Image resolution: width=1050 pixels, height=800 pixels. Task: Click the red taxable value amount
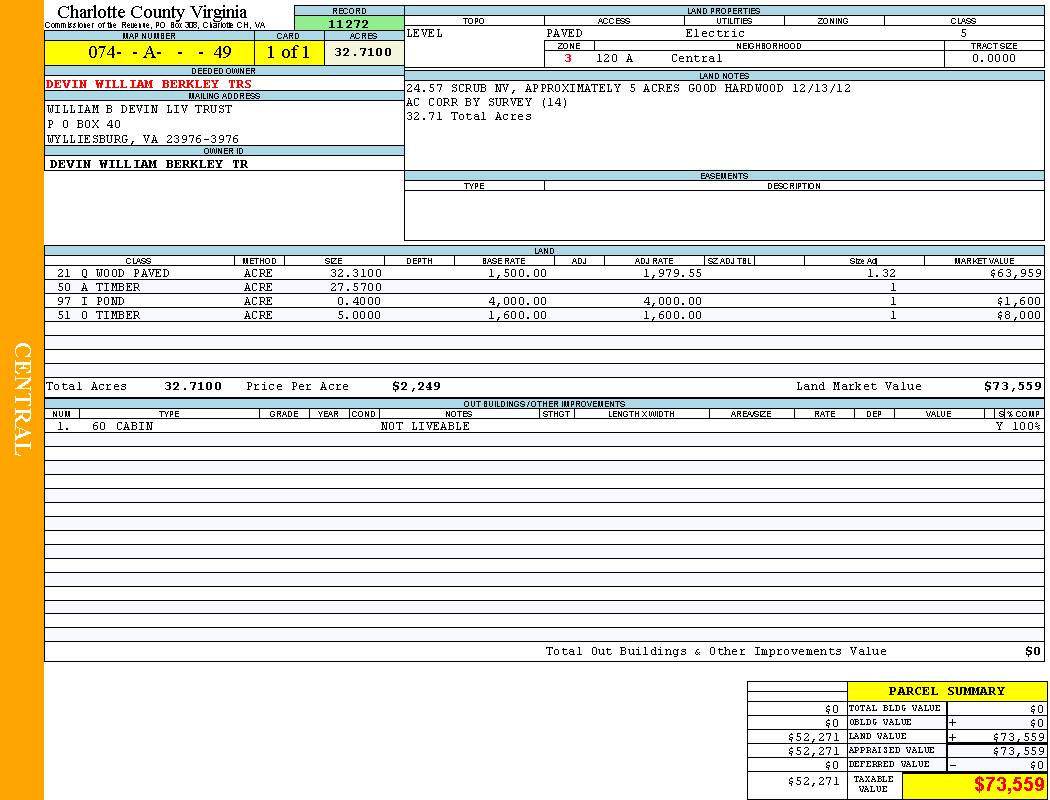click(1008, 785)
